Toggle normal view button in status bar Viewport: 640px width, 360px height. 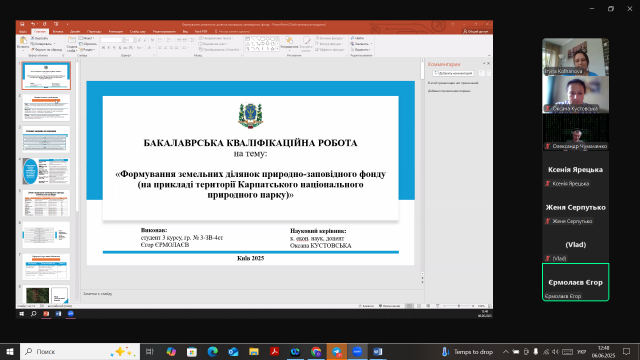point(409,306)
